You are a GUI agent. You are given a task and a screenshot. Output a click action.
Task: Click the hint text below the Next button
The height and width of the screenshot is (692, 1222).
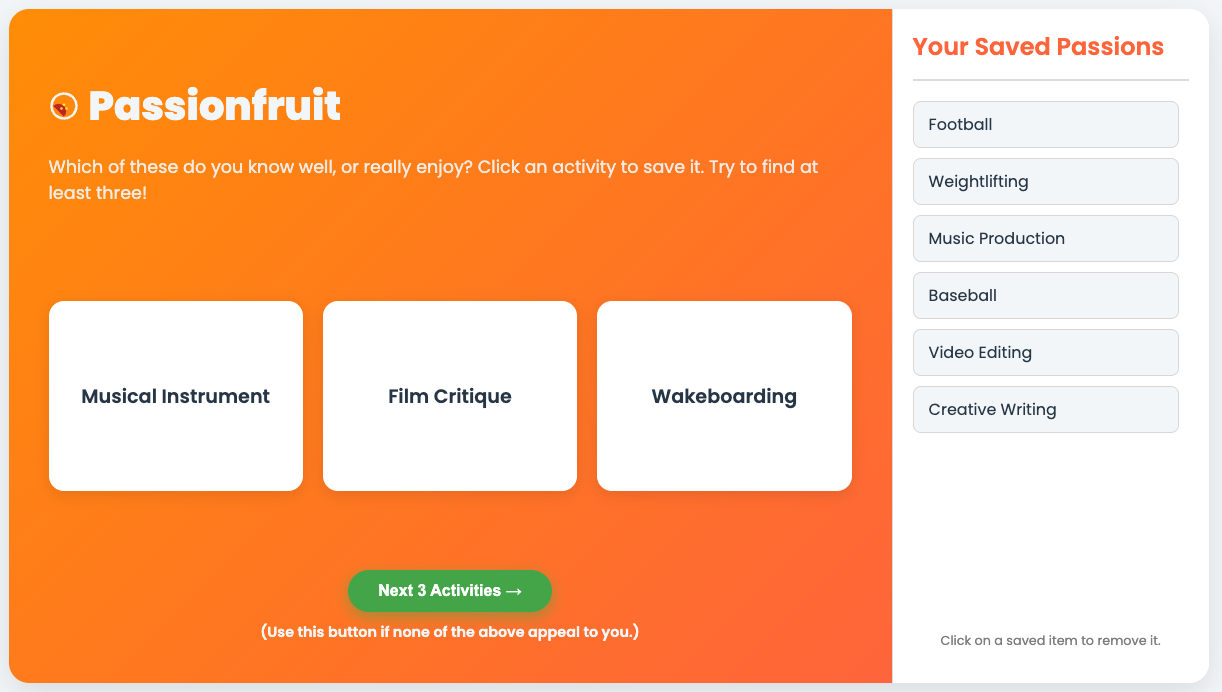(449, 631)
